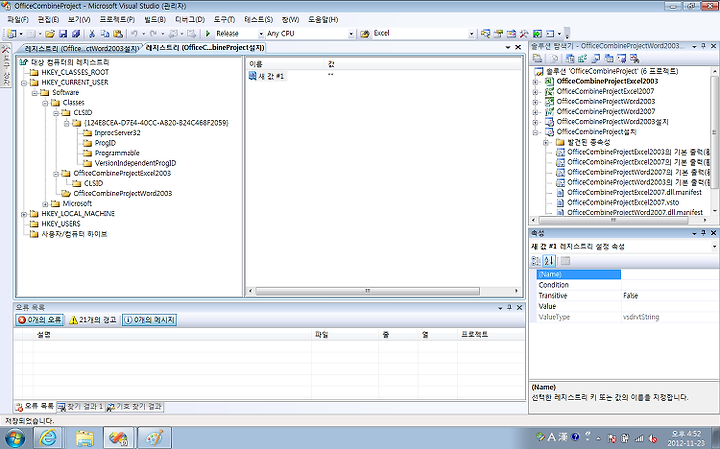Click the Undo toolbar icon
This screenshot has width=720, height=449.
pyautogui.click(x=134, y=34)
